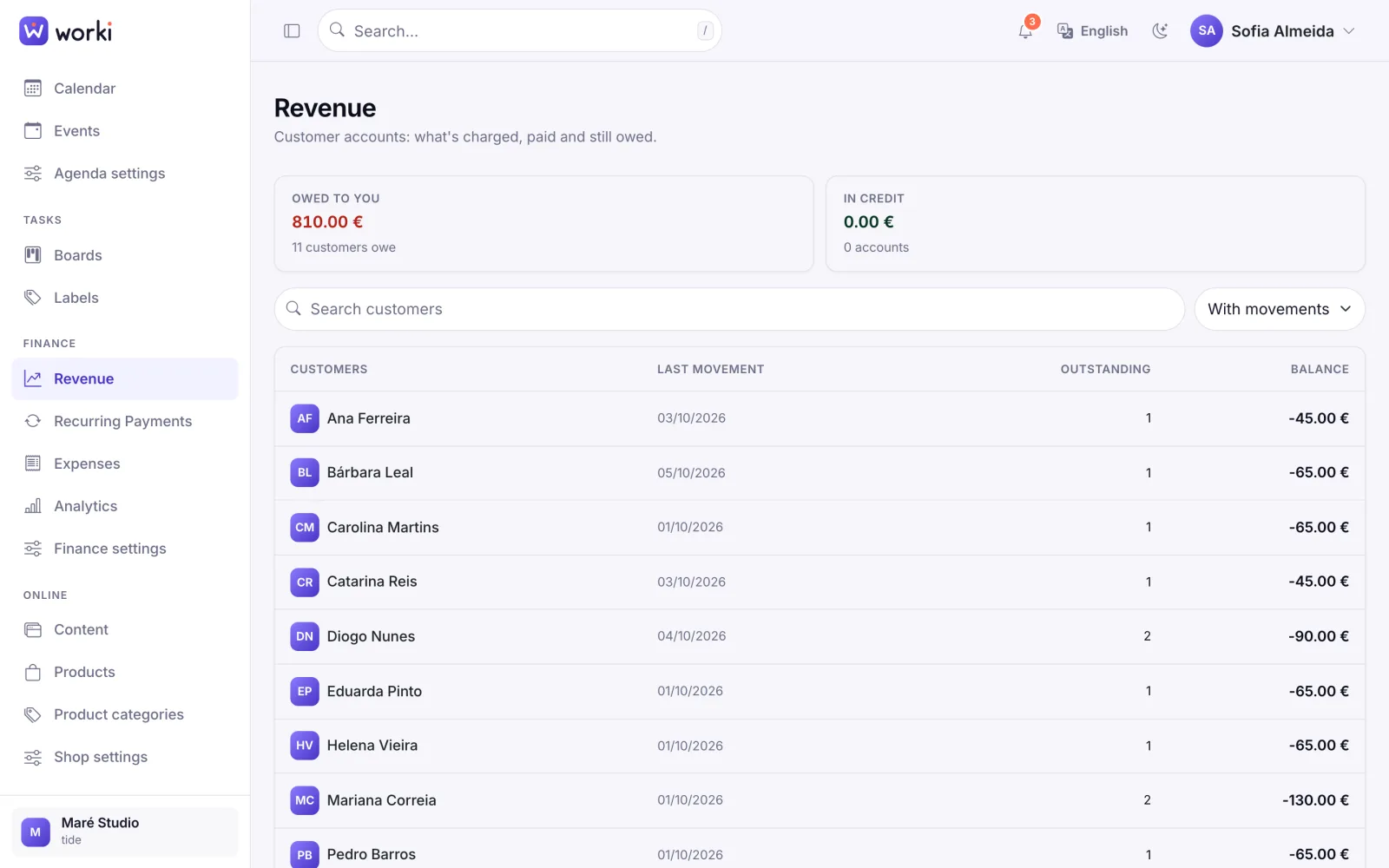Screen dimensions: 1389x868
Task: Click the Last Movement column header
Action: point(710,369)
